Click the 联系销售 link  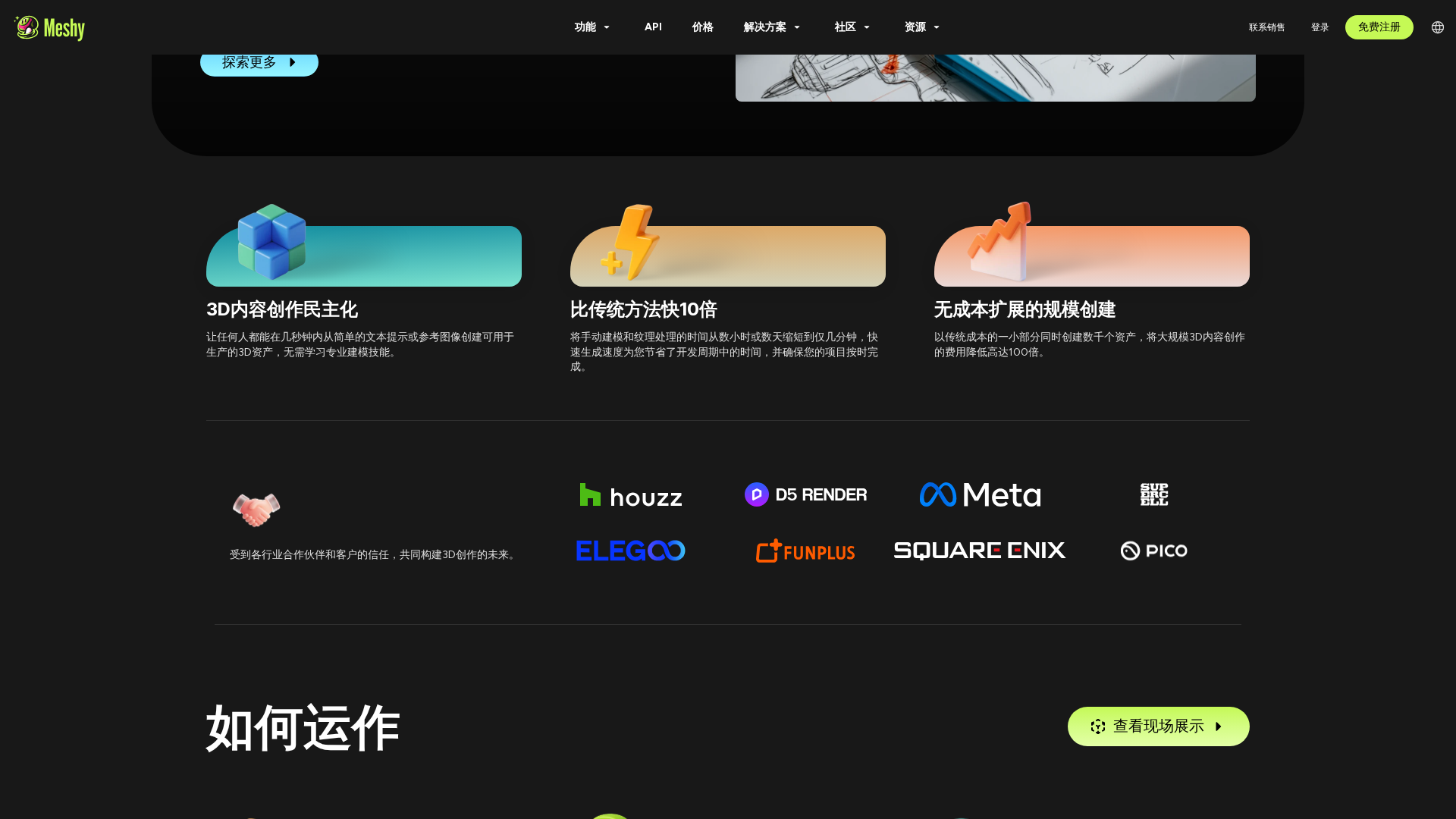tap(1266, 27)
